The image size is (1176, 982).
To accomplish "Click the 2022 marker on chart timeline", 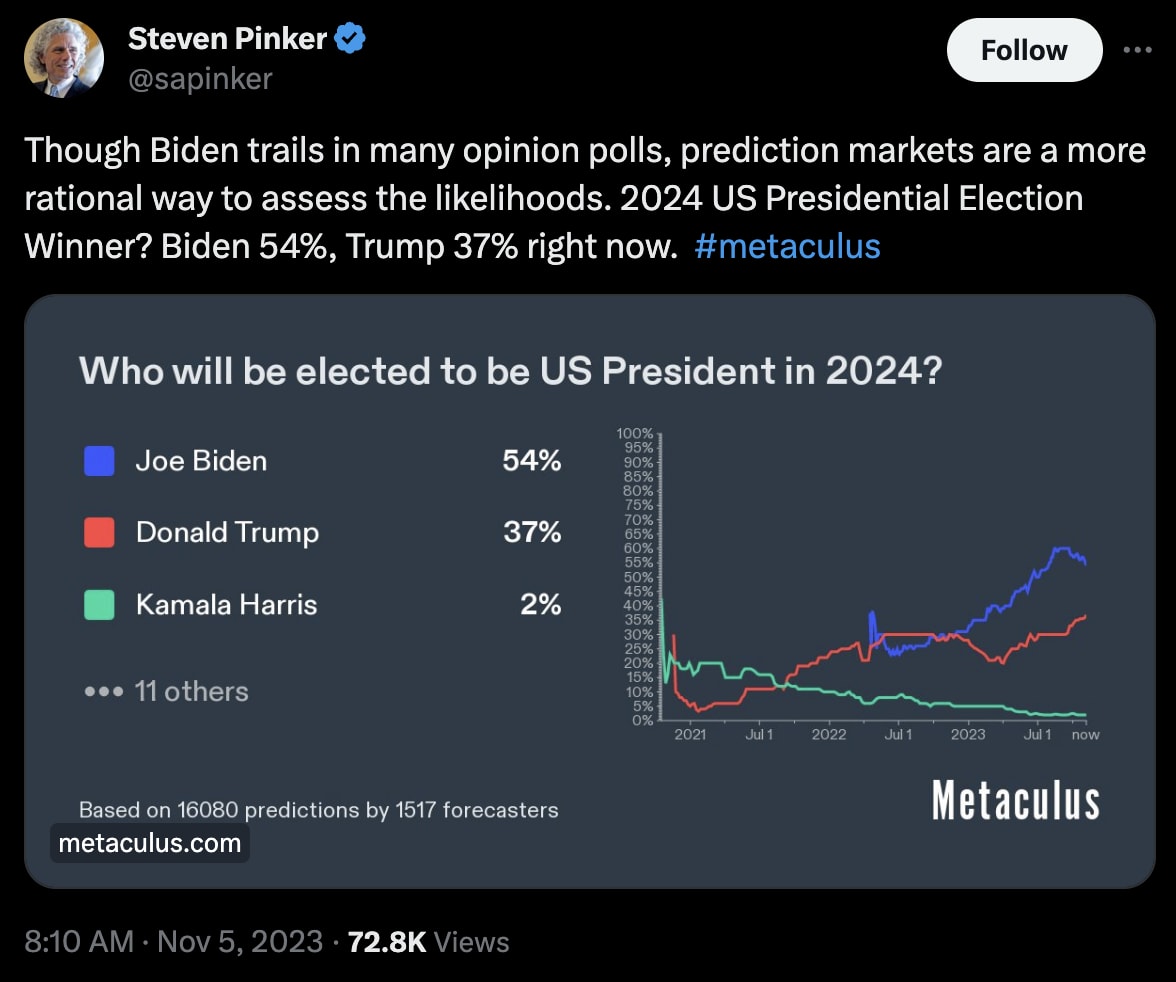I will [829, 735].
